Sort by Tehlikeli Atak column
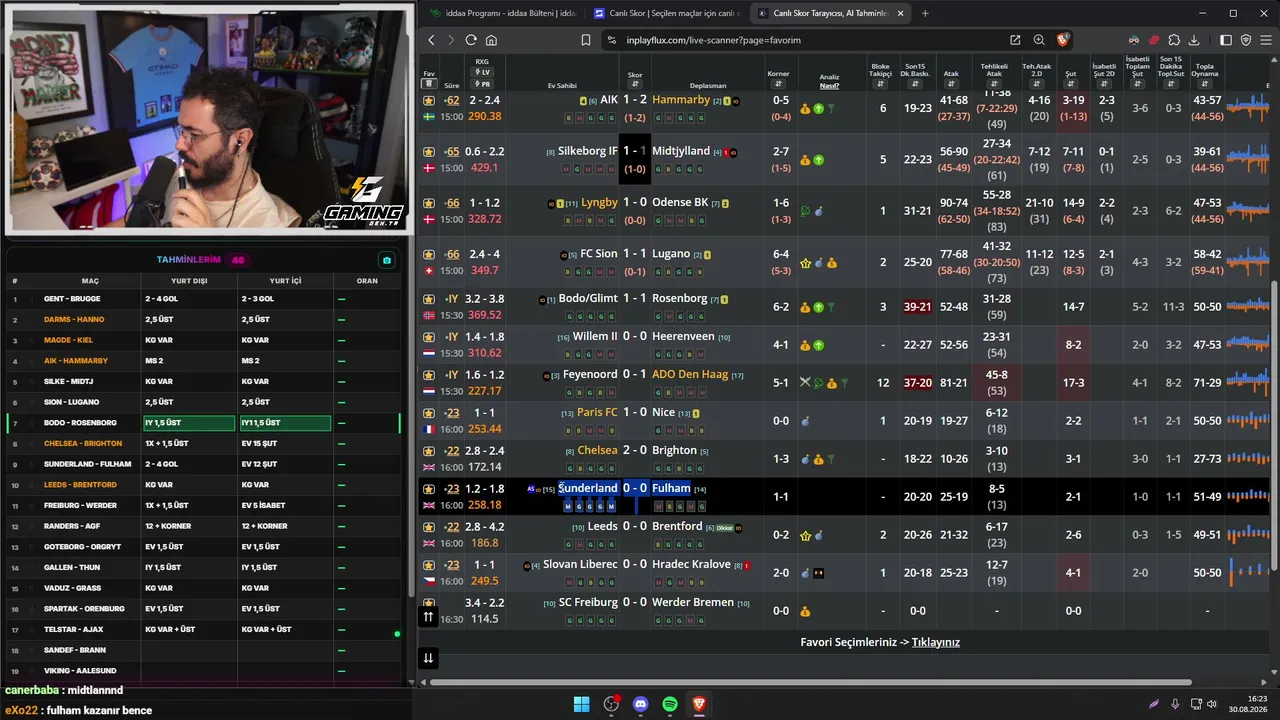Screen dimensions: 1280x720 [994, 85]
